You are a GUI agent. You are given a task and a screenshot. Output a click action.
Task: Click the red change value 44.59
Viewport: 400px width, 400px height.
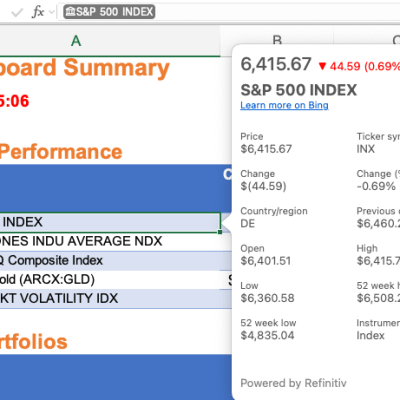pyautogui.click(x=345, y=66)
